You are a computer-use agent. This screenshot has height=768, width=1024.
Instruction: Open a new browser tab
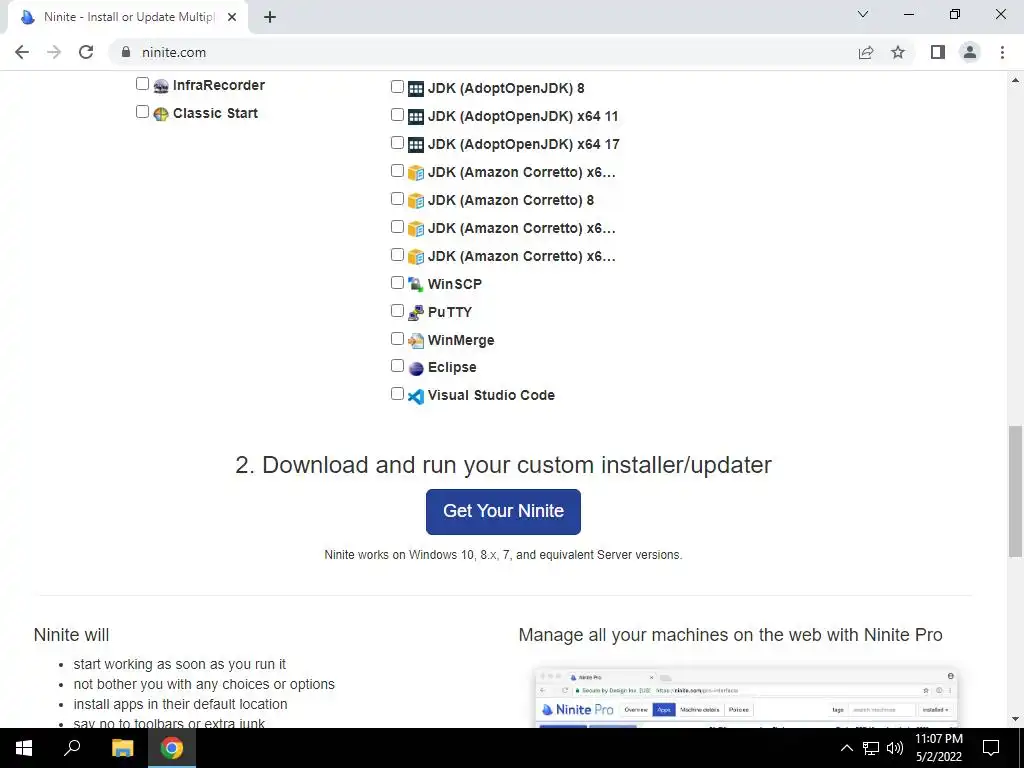270,17
